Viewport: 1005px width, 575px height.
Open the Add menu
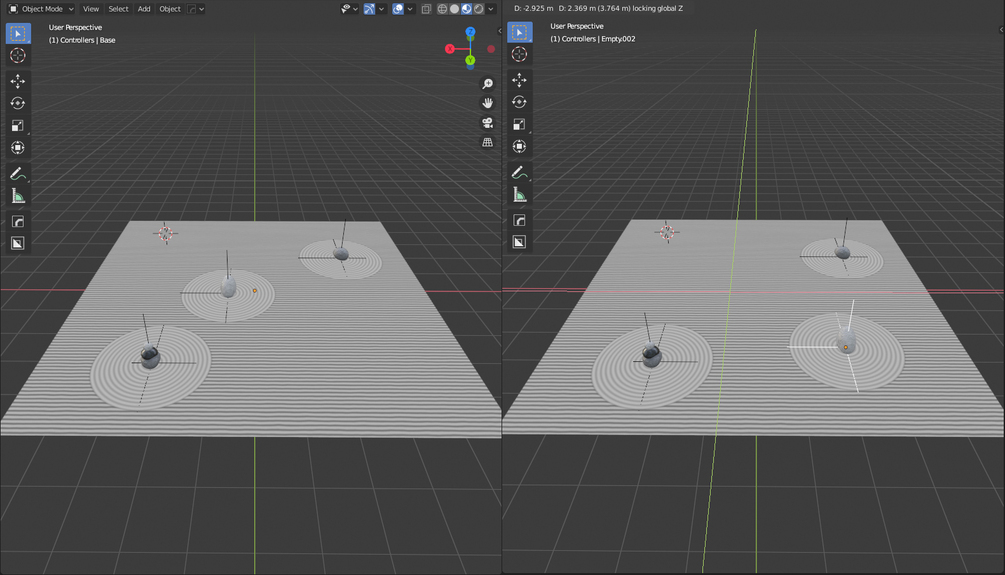pos(144,9)
